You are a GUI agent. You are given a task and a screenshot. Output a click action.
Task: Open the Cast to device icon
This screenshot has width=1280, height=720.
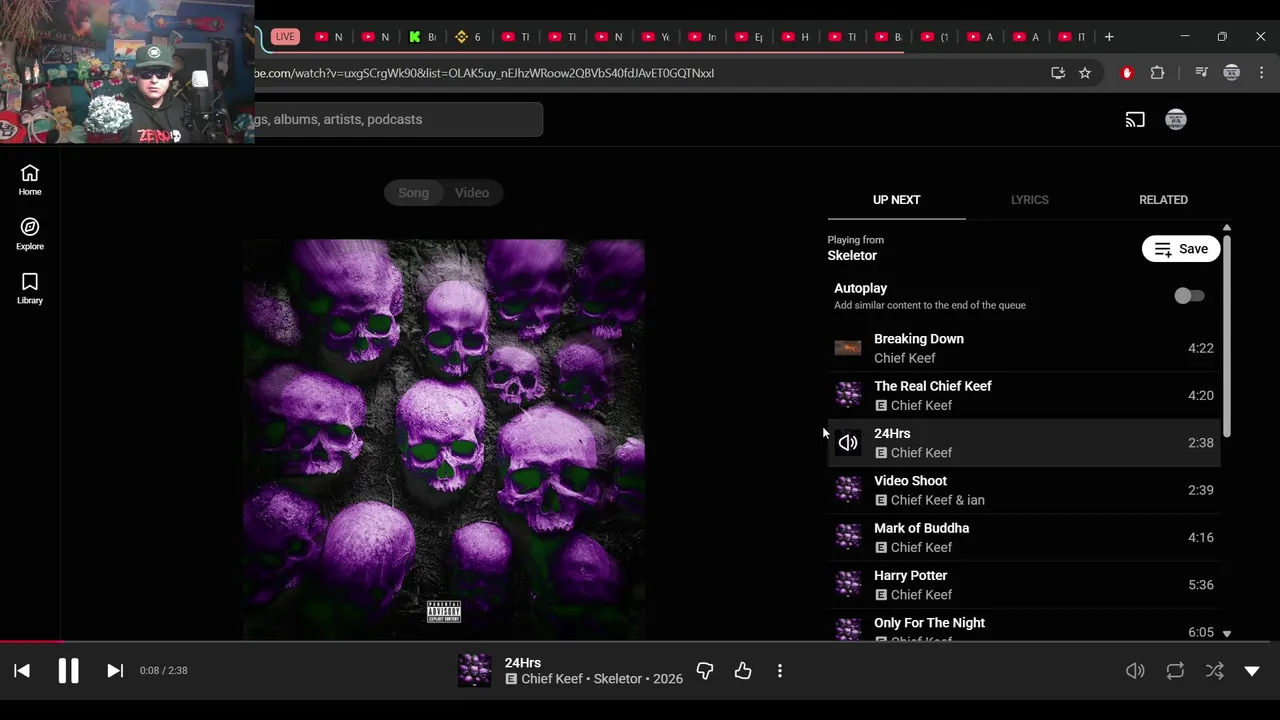pyautogui.click(x=1135, y=120)
